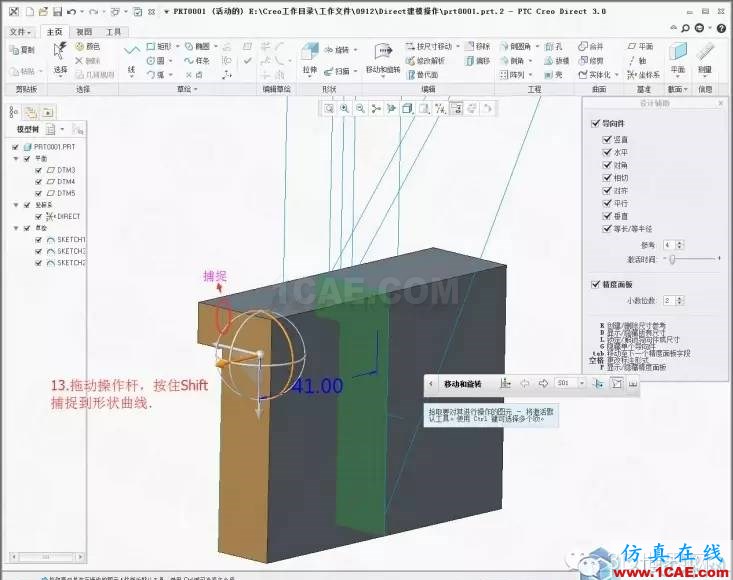733x580 pixels.
Task: Click the 颜色 (Color) button
Action: pos(88,46)
